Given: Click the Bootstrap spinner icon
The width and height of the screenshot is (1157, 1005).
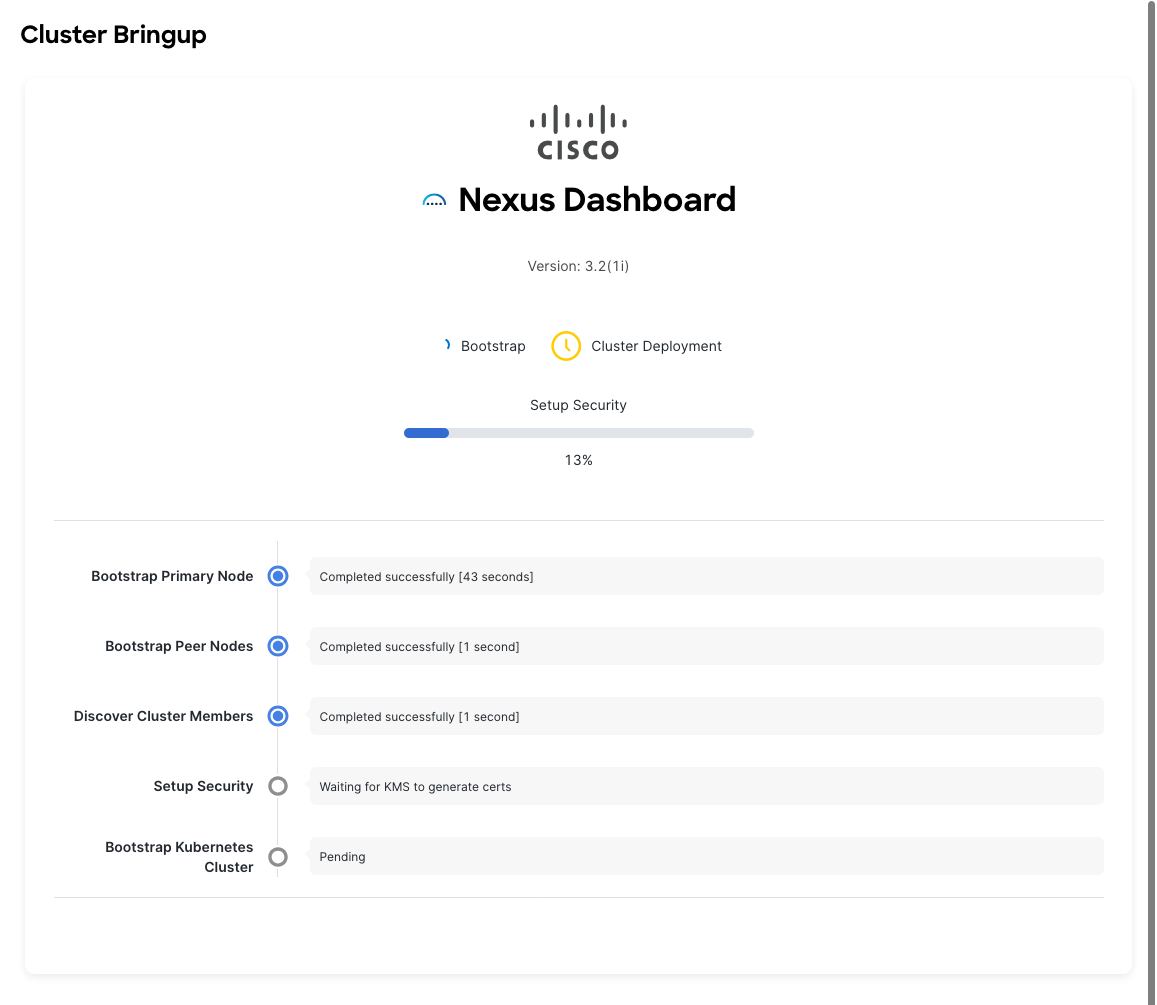Looking at the screenshot, I should tap(446, 345).
